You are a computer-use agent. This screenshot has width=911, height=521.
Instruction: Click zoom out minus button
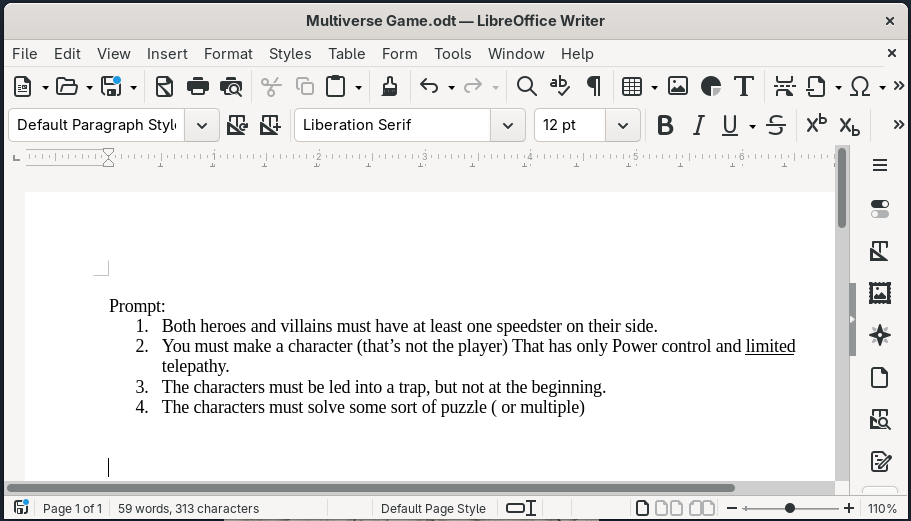tap(732, 508)
